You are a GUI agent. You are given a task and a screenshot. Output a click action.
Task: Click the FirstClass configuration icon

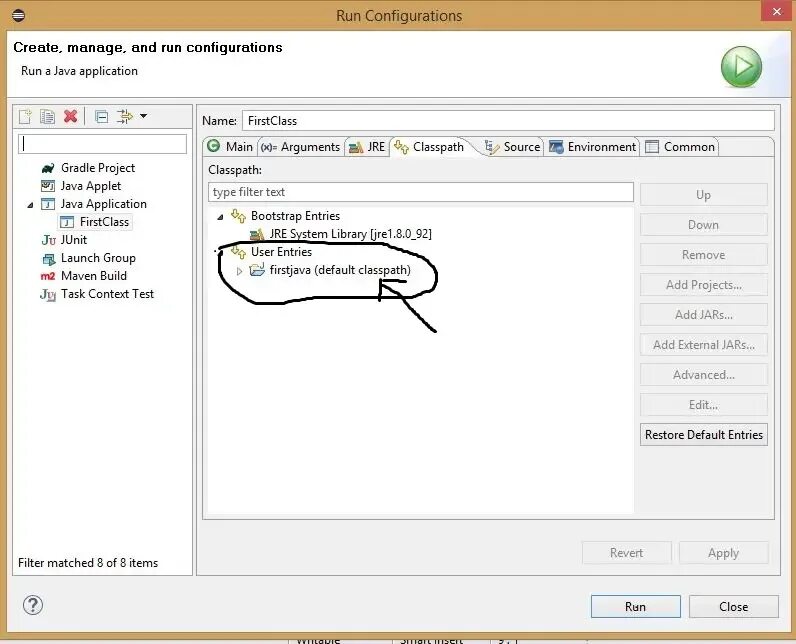(67, 222)
